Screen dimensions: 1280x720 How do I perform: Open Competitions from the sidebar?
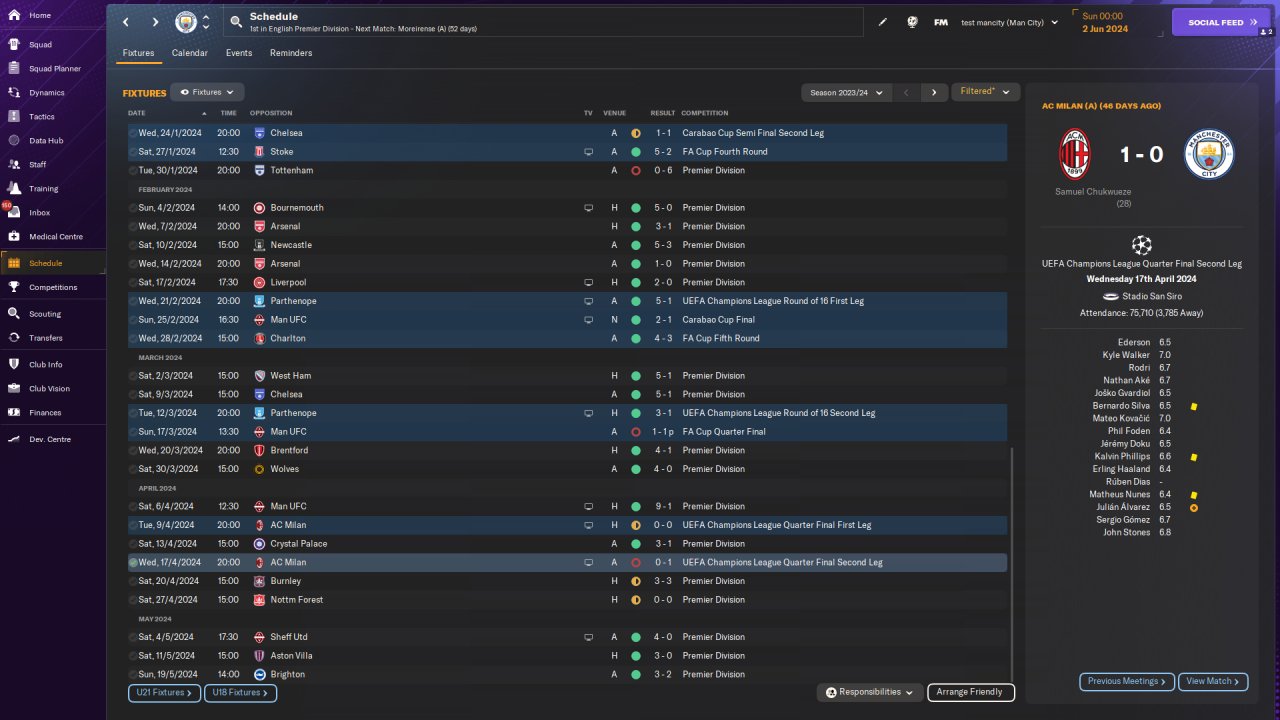[x=53, y=287]
